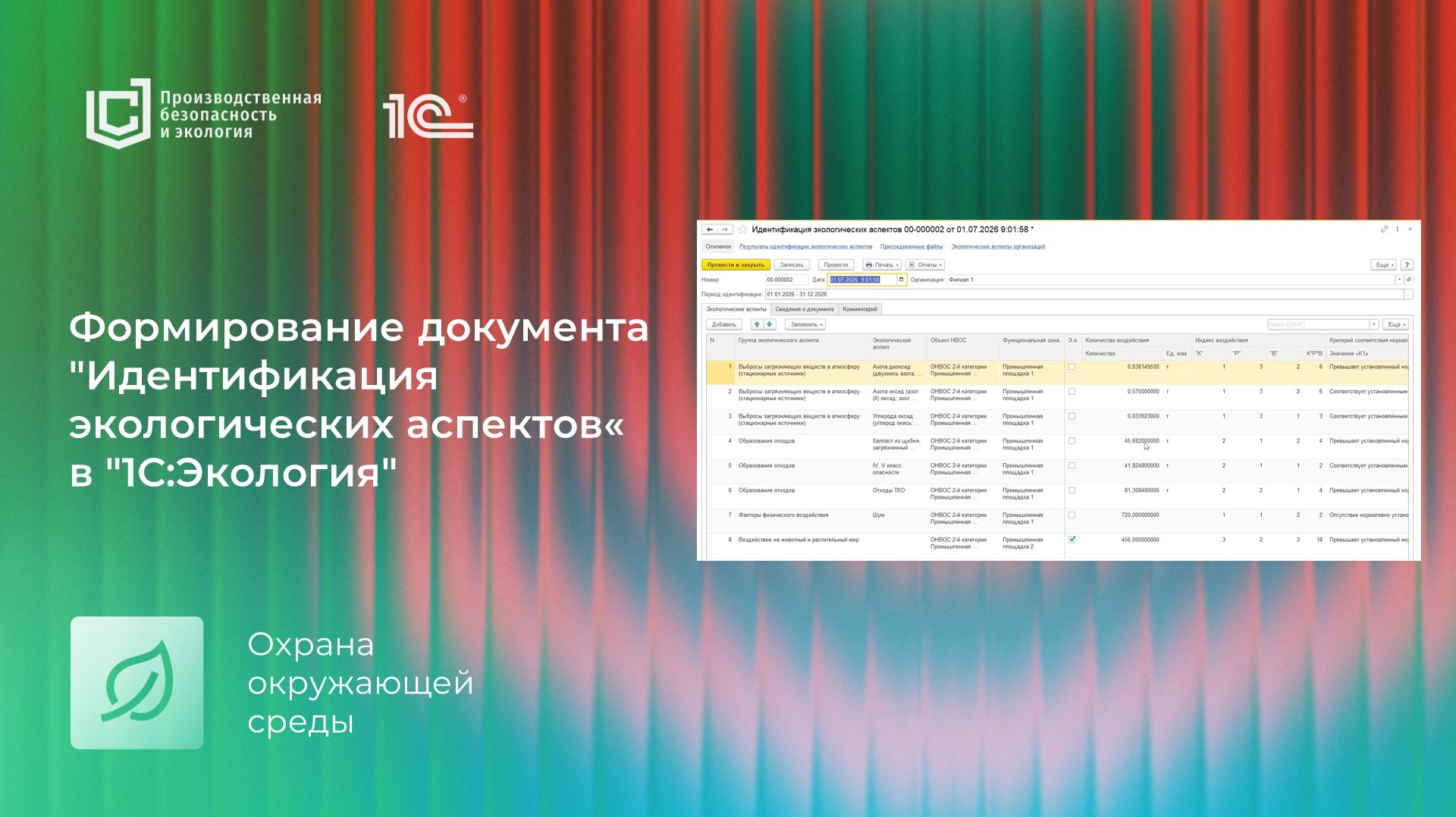The height and width of the screenshot is (817, 1456).
Task: Add the document to favorites star
Action: point(743,230)
